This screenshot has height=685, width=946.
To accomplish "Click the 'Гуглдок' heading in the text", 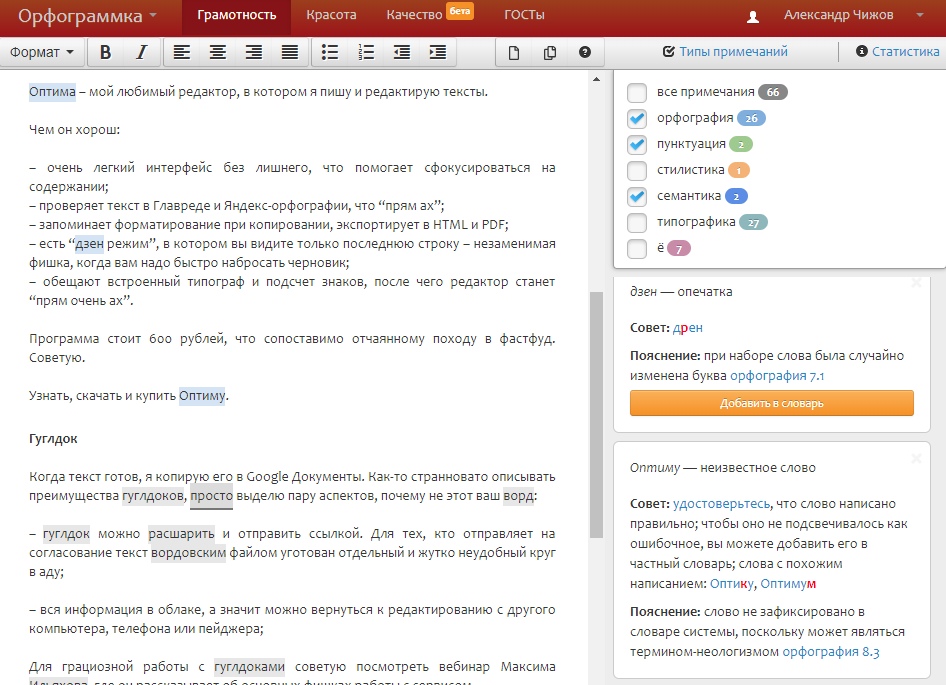I will pyautogui.click(x=53, y=439).
